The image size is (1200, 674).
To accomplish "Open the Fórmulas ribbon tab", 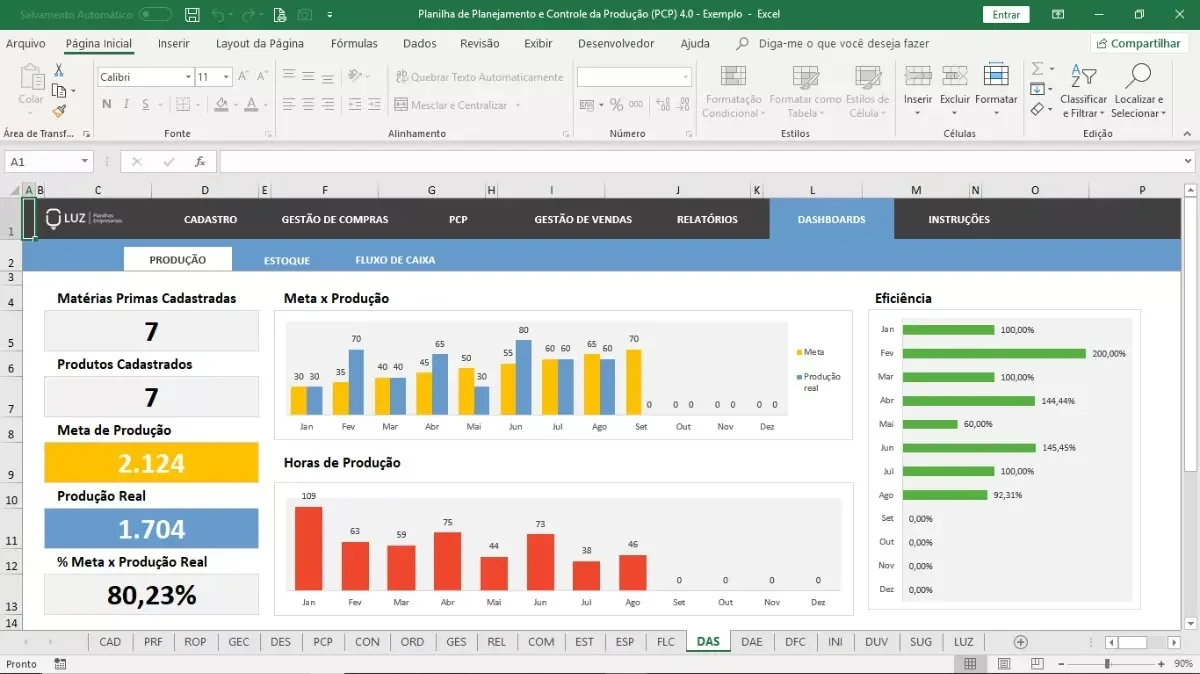I will [x=354, y=43].
